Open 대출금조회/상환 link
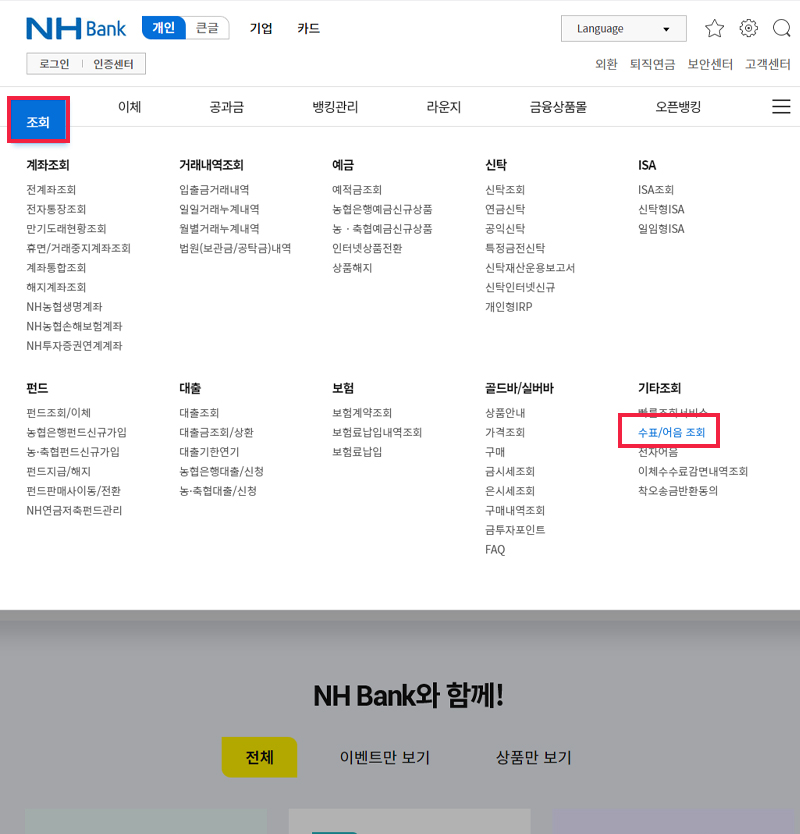The height and width of the screenshot is (834, 800). [x=216, y=432]
